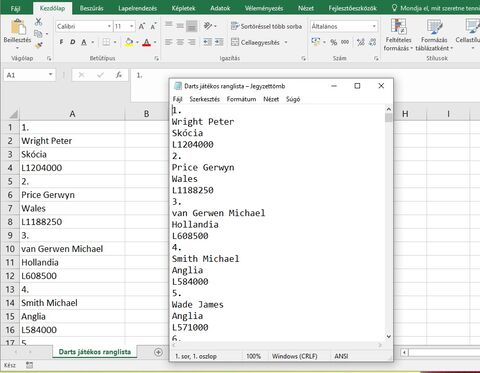480x373 pixels.
Task: Click the insert function fx icon
Action: click(x=119, y=75)
